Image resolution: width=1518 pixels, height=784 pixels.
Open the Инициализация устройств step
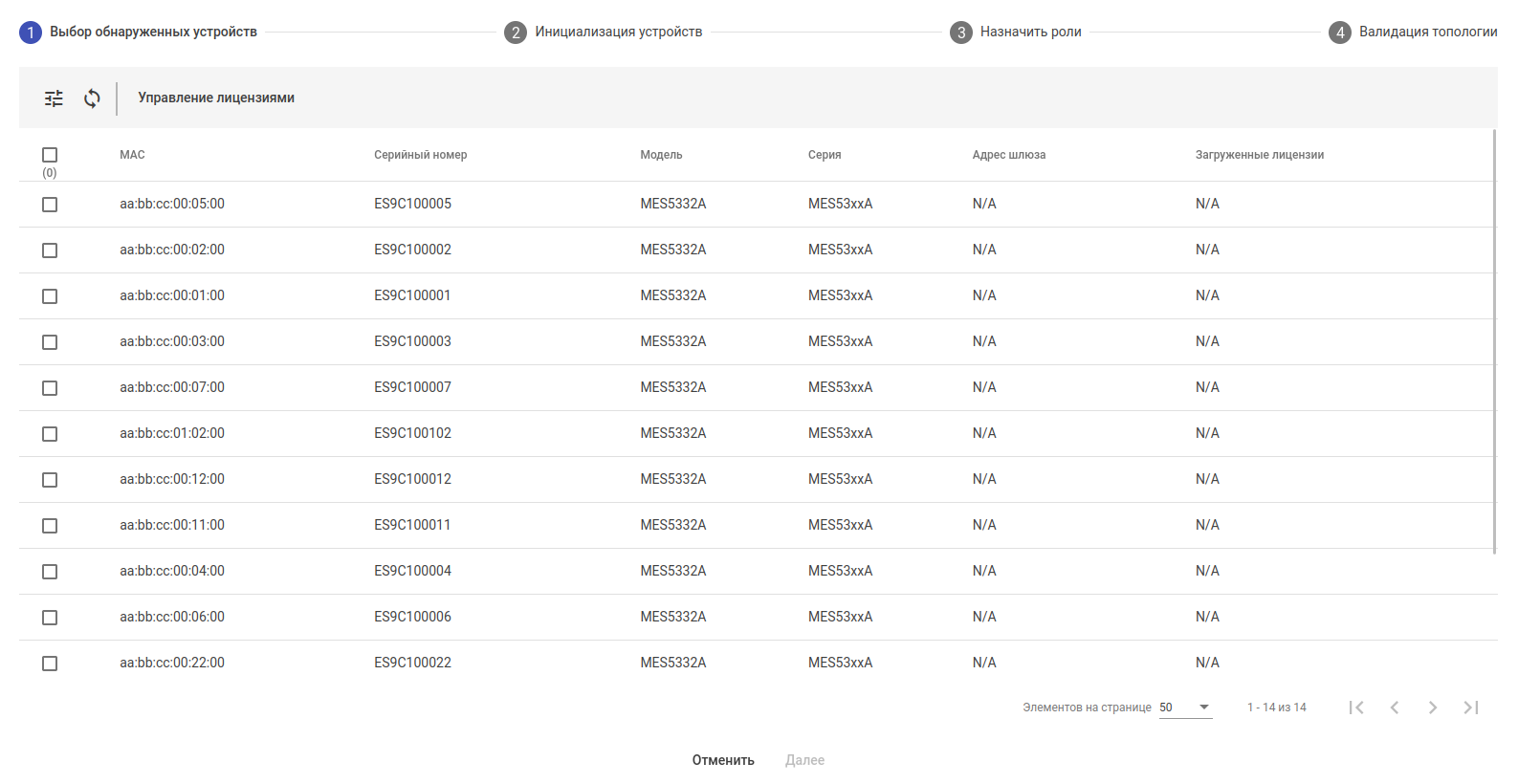click(x=618, y=33)
